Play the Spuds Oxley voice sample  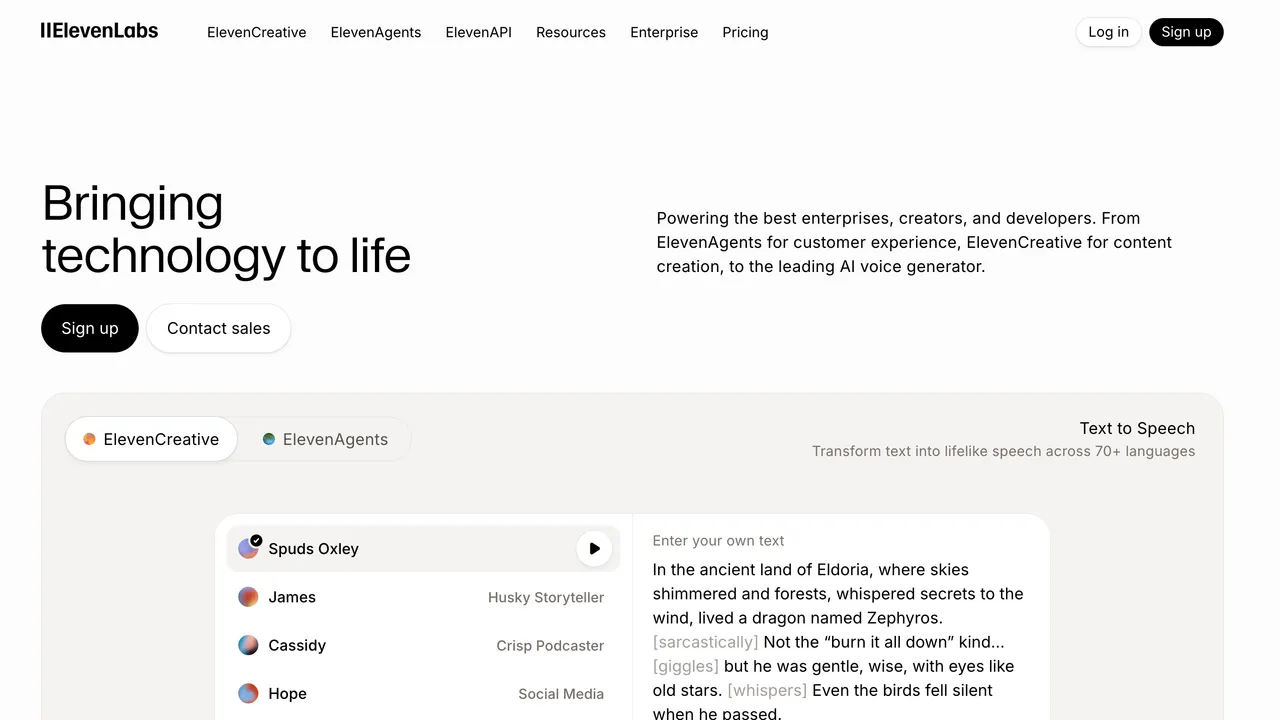[x=594, y=548]
